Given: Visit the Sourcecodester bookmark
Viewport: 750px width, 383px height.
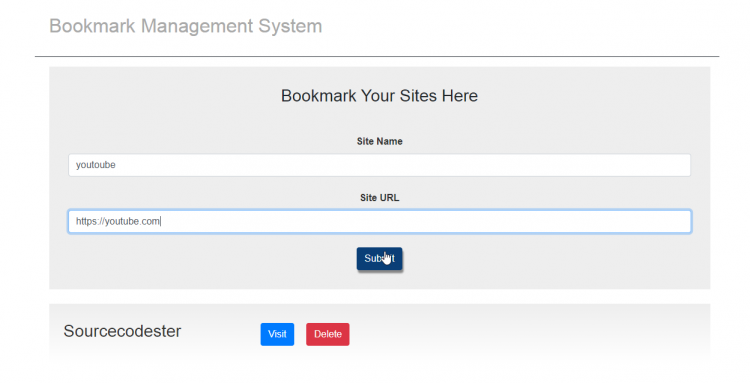Looking at the screenshot, I should 277,334.
